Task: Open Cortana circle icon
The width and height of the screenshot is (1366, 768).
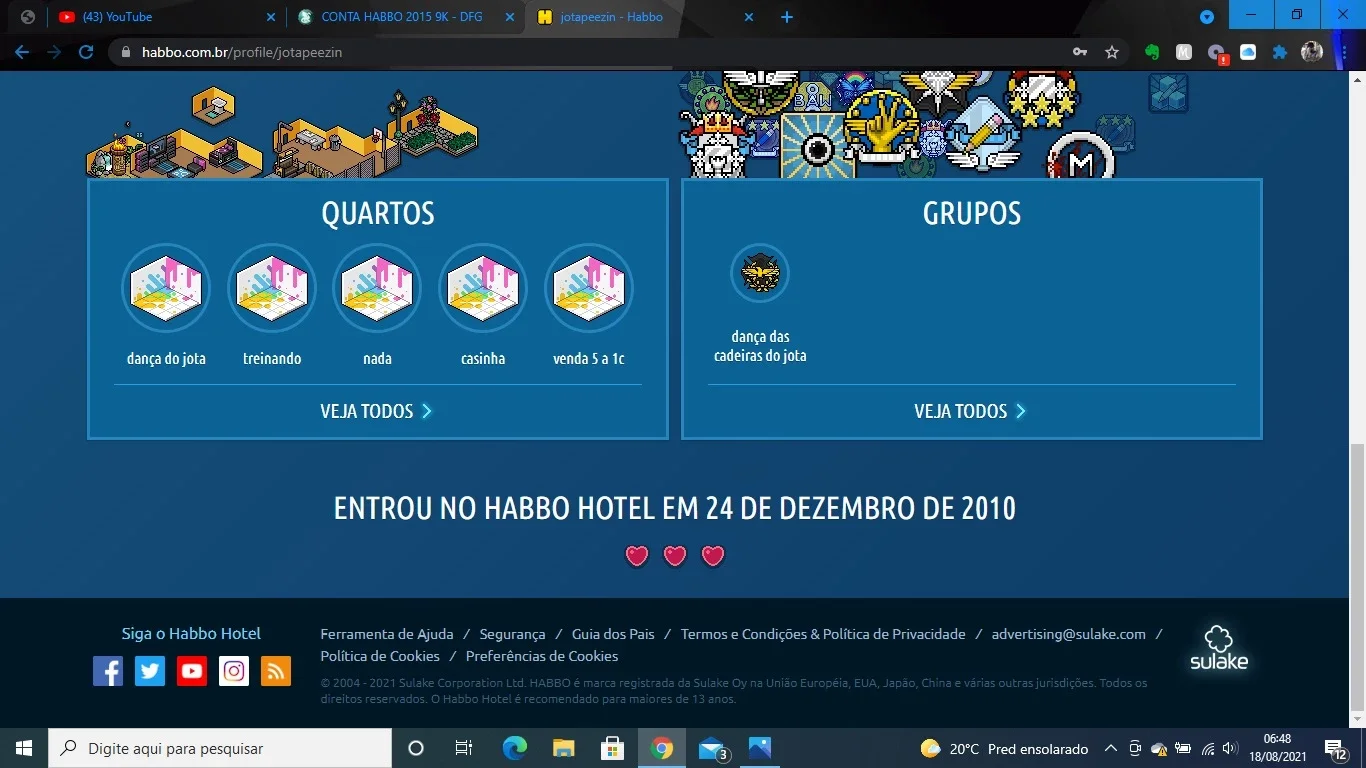Action: click(416, 748)
